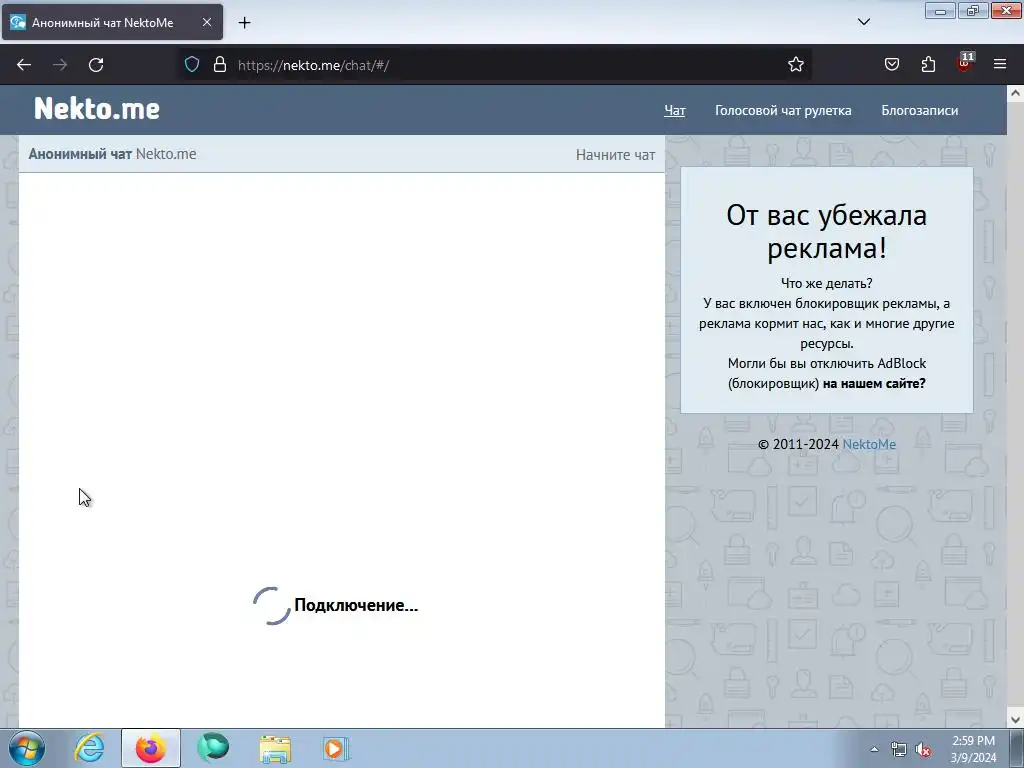
Task: Select the Анонимный чат NektoMe tab
Action: click(x=112, y=22)
